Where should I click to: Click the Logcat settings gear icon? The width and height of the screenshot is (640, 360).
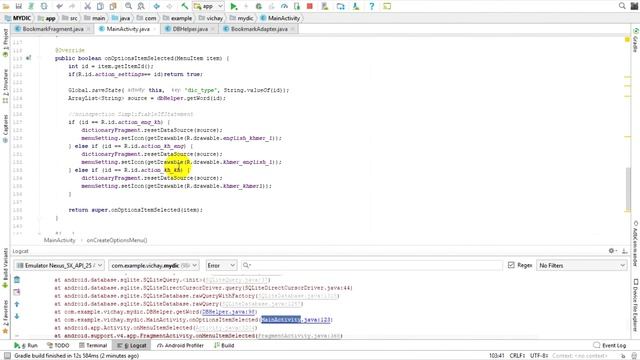coord(612,251)
